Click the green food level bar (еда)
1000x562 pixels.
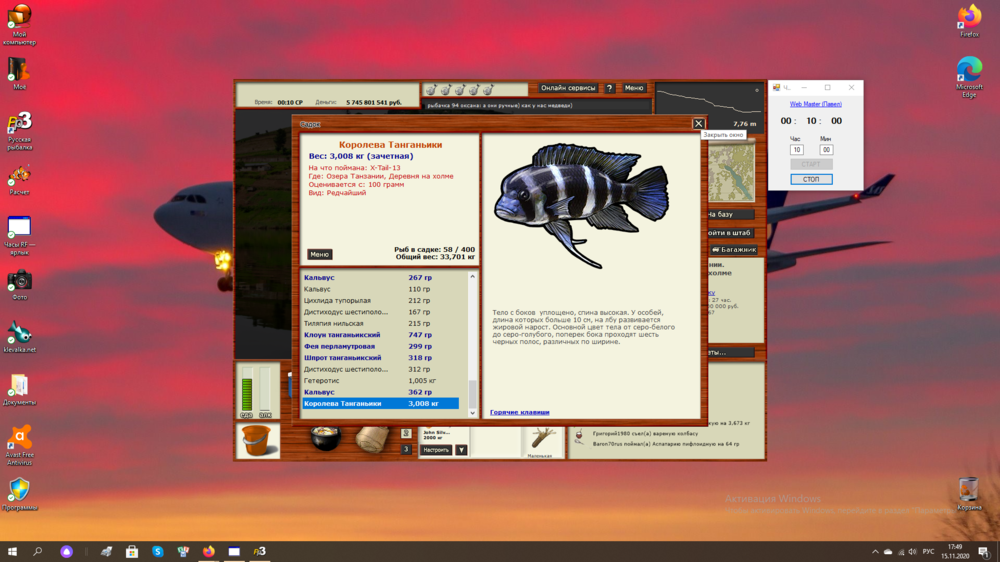247,388
